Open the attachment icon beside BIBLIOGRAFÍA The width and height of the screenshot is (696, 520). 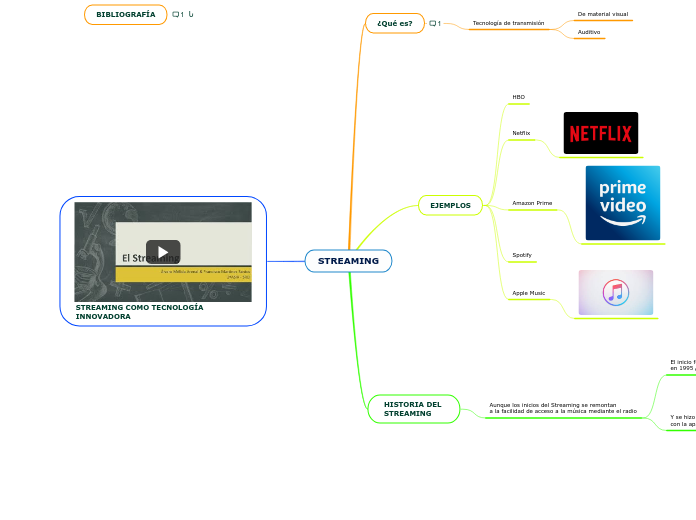pyautogui.click(x=191, y=15)
